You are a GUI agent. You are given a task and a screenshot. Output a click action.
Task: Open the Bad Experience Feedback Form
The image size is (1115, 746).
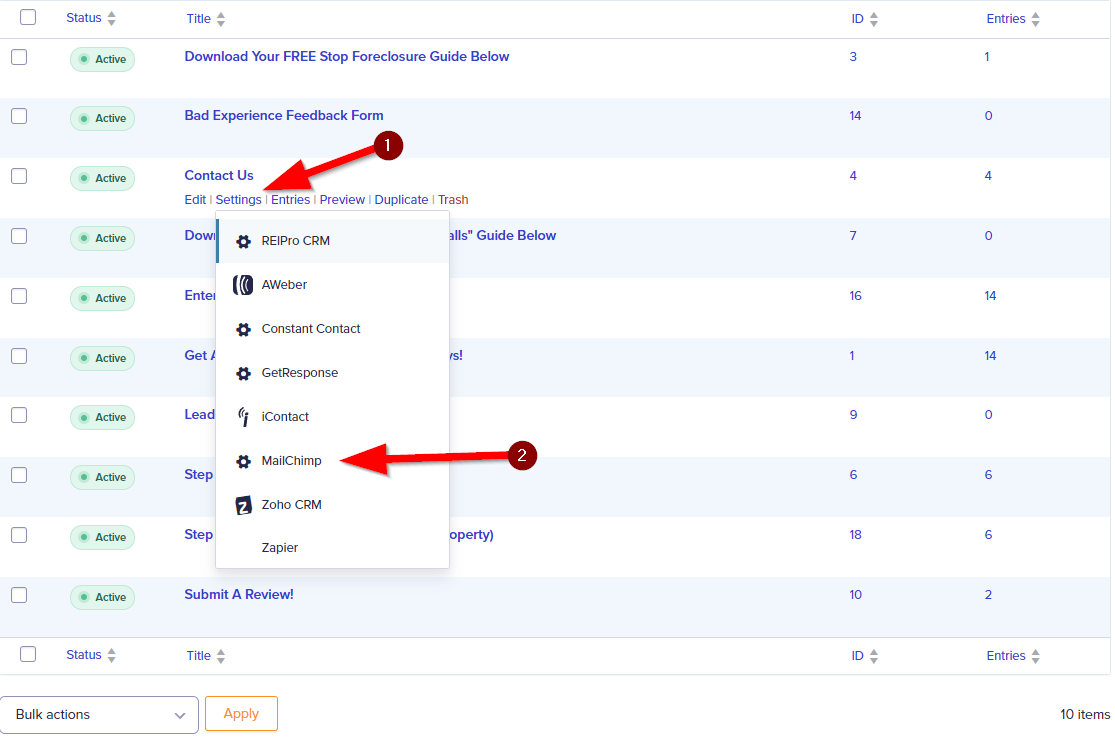click(x=284, y=116)
